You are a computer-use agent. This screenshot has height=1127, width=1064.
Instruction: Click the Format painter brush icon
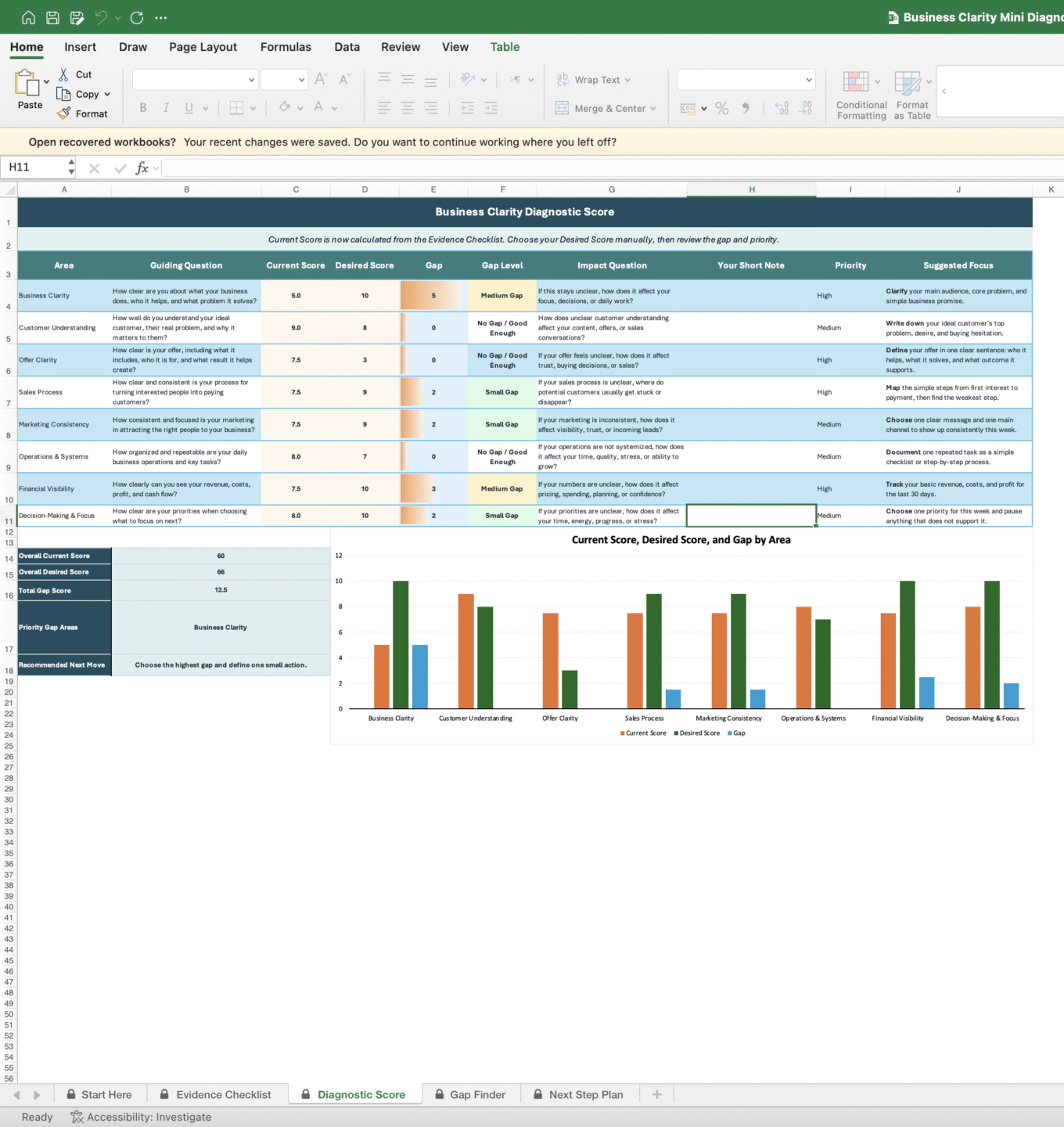tap(64, 113)
